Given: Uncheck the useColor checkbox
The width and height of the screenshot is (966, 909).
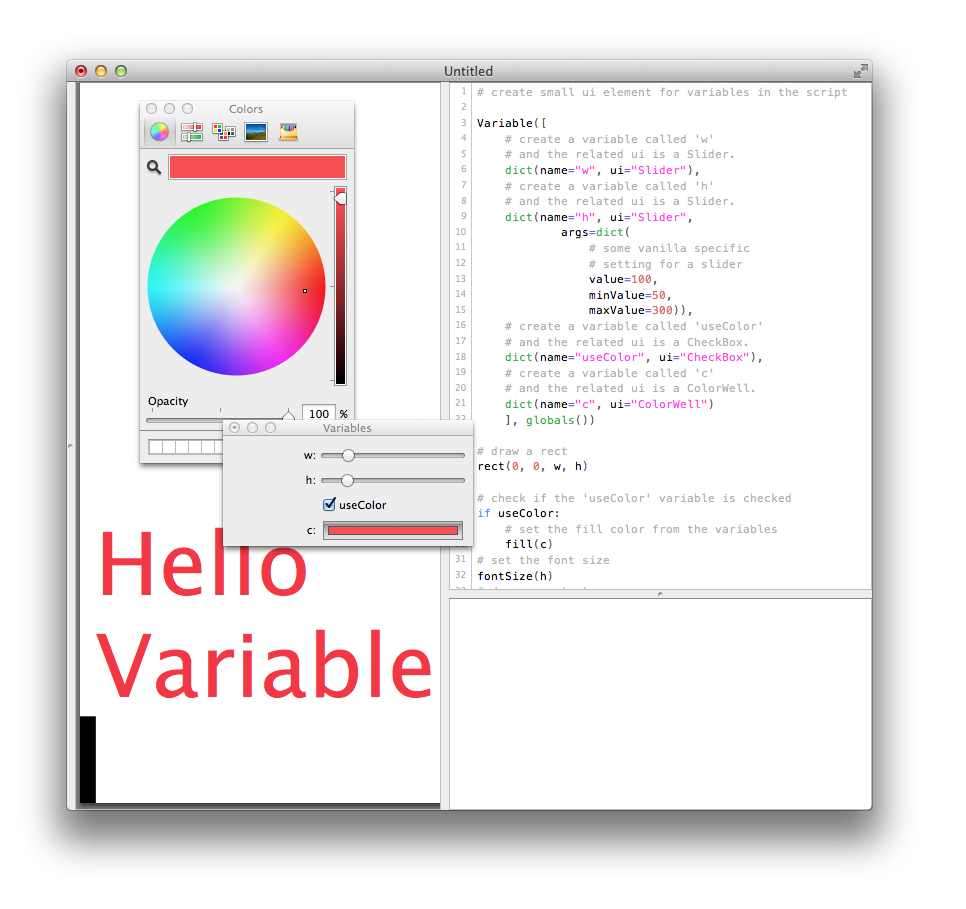Looking at the screenshot, I should tap(330, 505).
